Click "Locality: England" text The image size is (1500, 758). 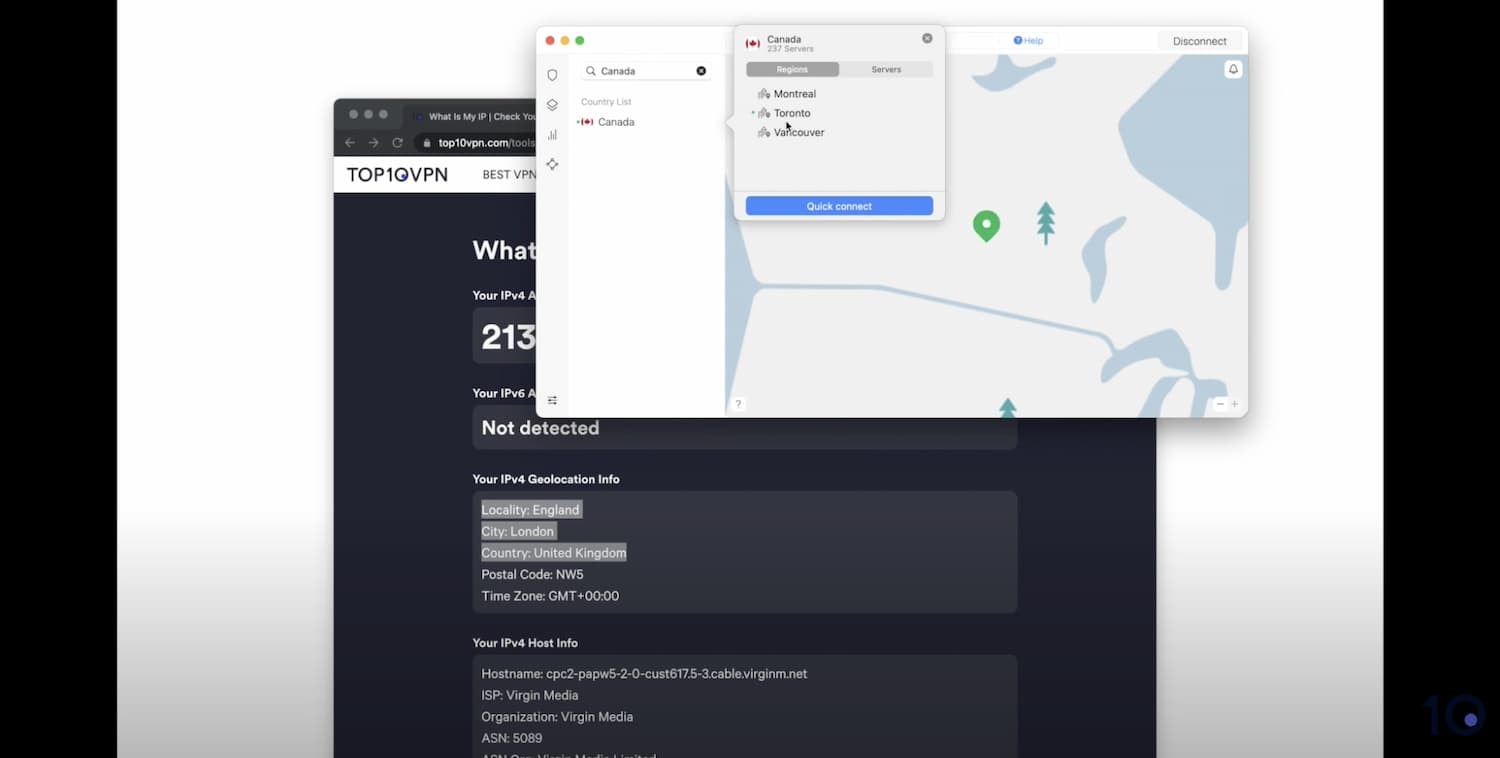[x=530, y=510]
